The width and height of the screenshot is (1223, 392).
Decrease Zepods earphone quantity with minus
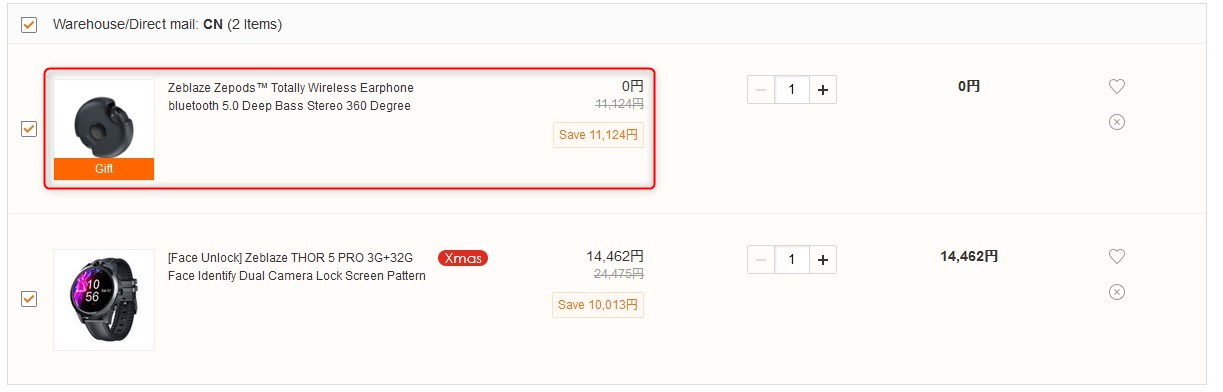click(761, 90)
